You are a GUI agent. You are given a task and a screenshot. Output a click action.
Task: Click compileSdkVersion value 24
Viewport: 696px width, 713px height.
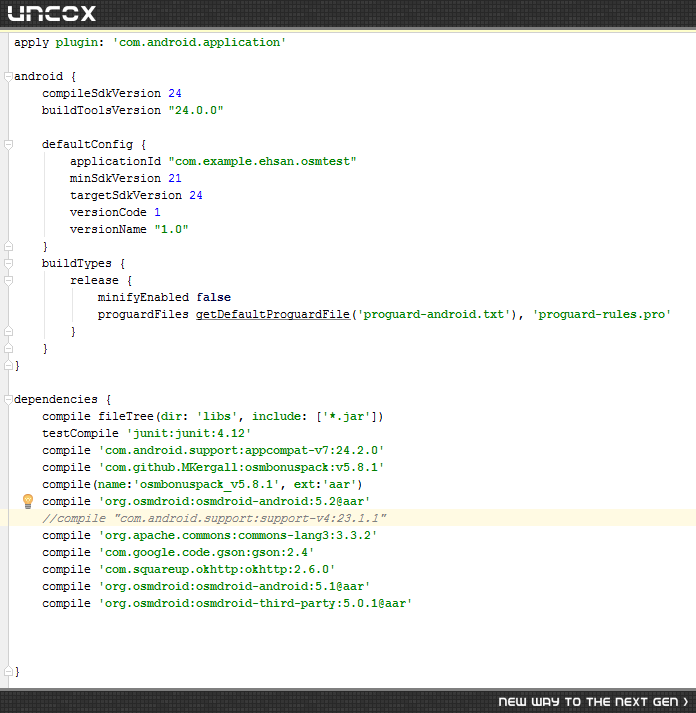coord(175,93)
